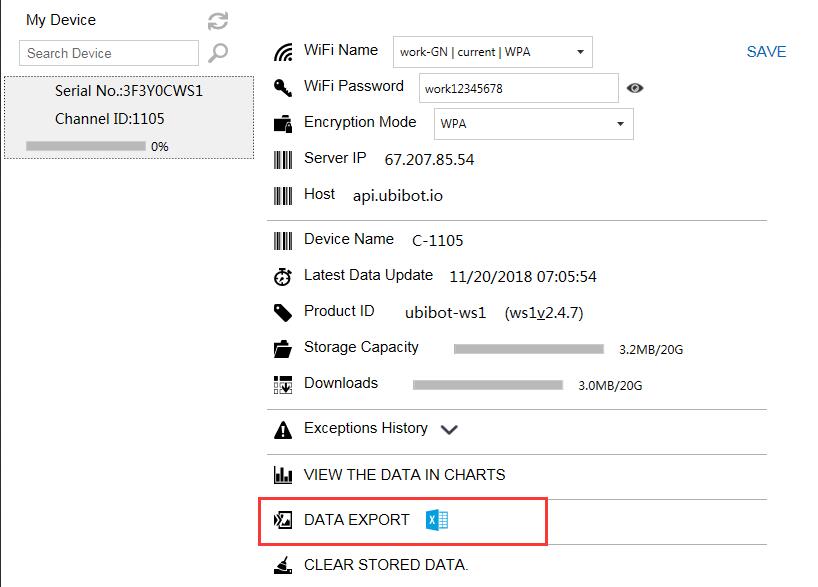Viewport: 818px width, 587px height.
Task: Click the Excel export icon
Action: tap(437, 520)
